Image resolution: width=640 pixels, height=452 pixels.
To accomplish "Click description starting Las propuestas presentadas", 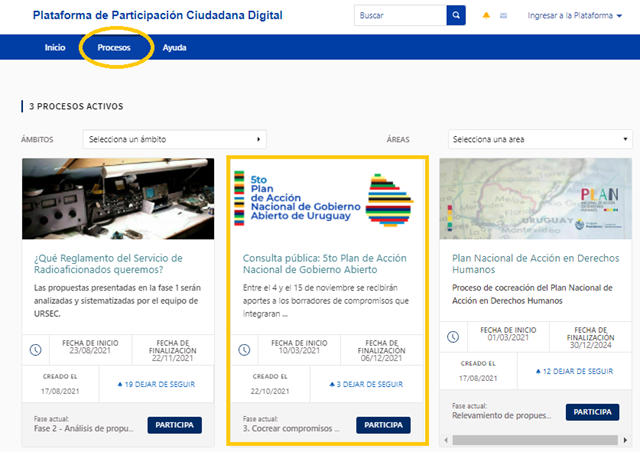I will pyautogui.click(x=117, y=301).
